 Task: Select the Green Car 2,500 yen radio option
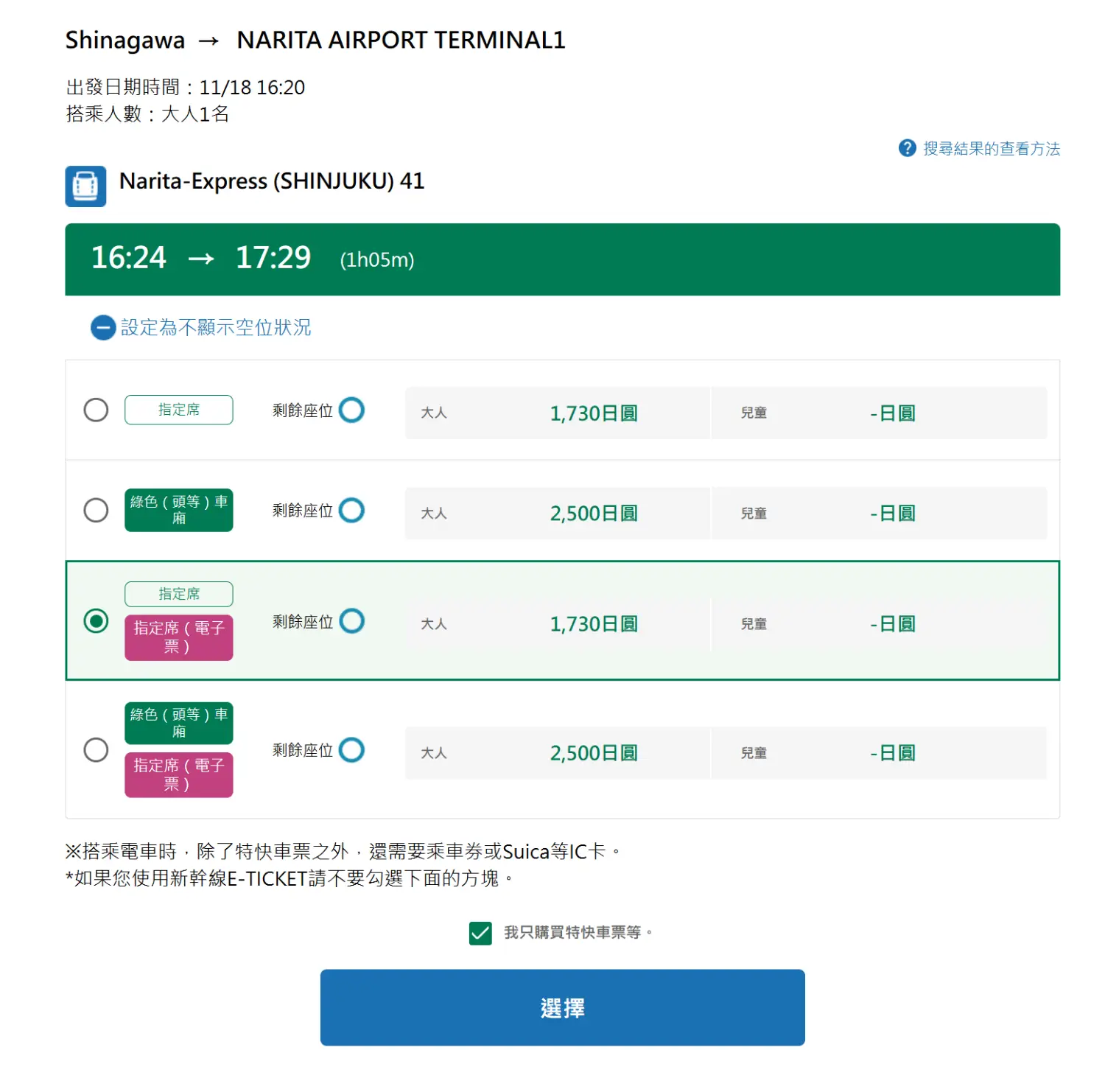[x=96, y=510]
